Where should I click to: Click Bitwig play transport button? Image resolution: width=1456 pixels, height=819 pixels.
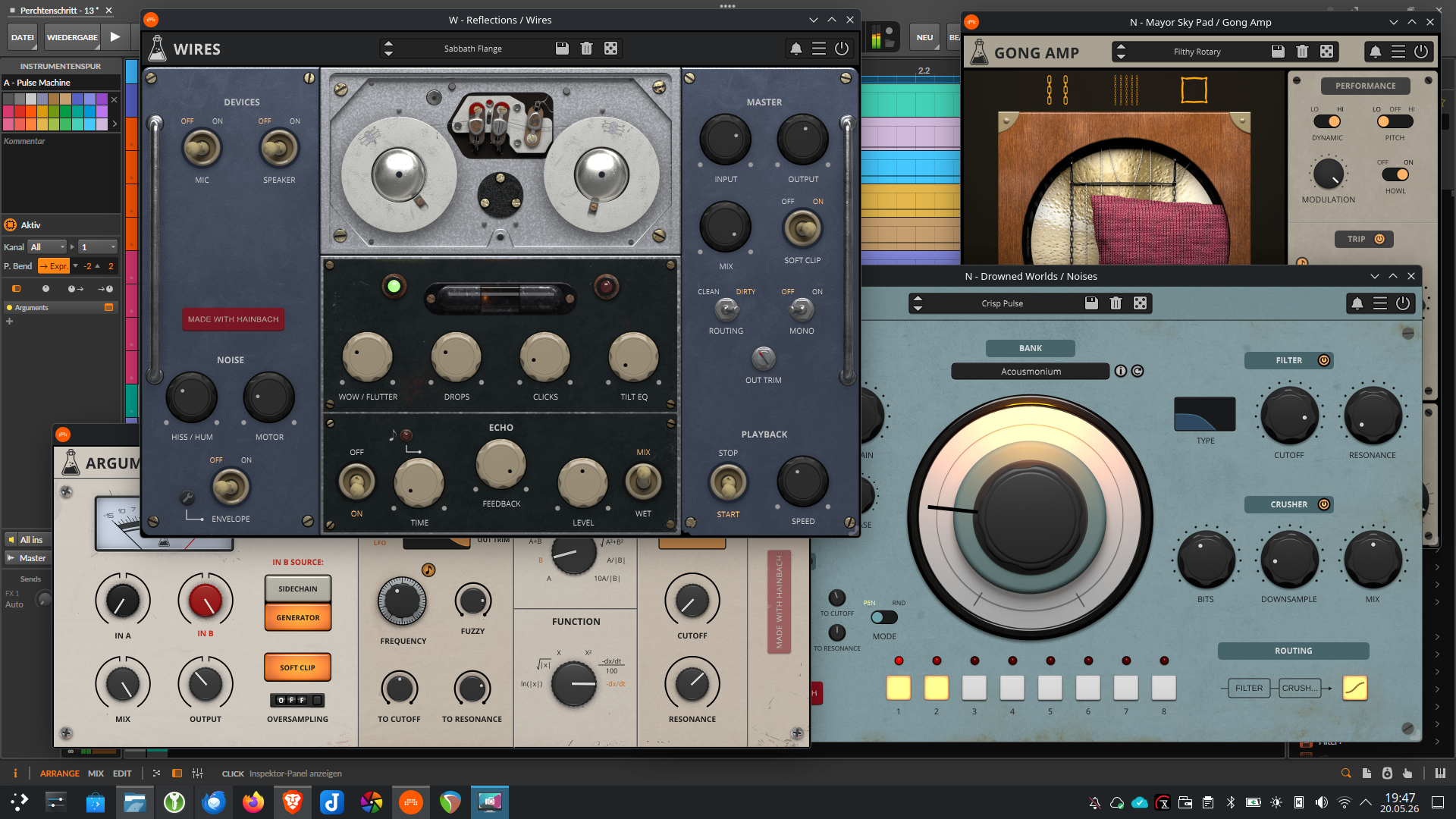[x=115, y=36]
